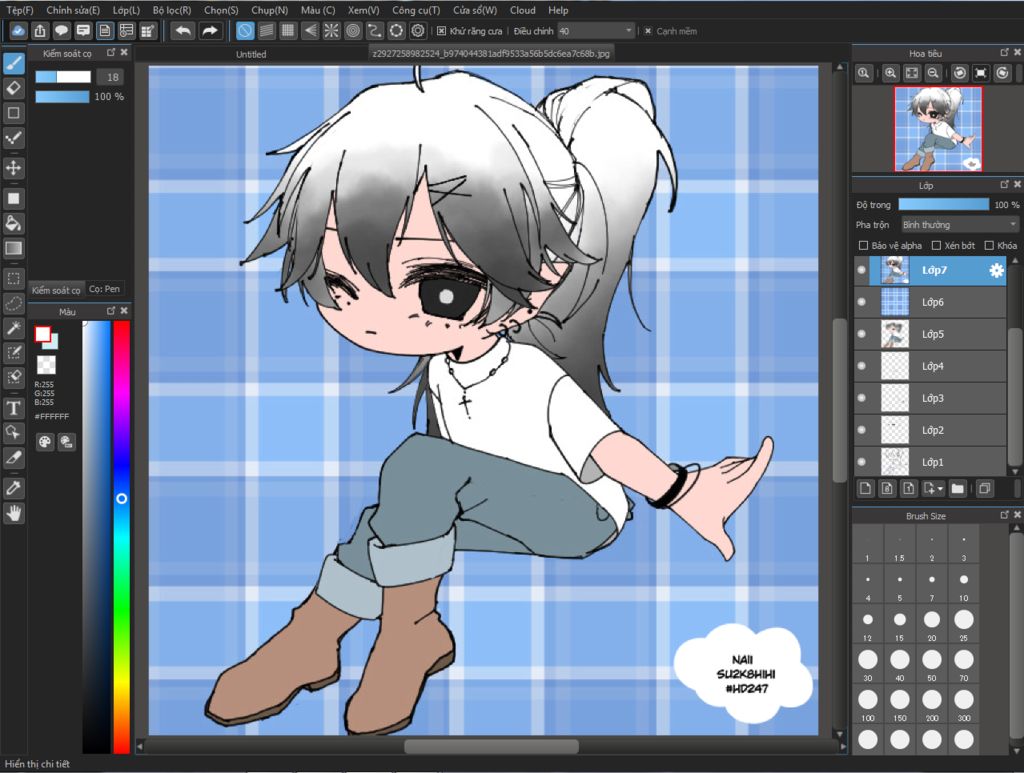Select the Gradient tool

click(x=14, y=248)
